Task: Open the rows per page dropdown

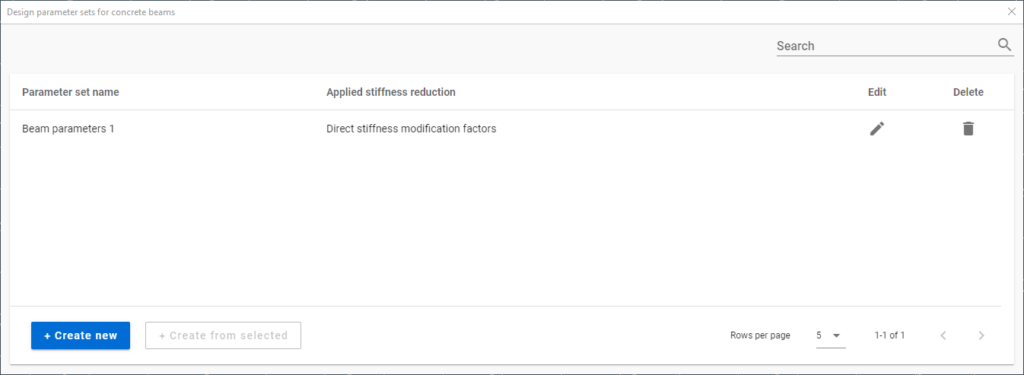Action: (x=831, y=336)
